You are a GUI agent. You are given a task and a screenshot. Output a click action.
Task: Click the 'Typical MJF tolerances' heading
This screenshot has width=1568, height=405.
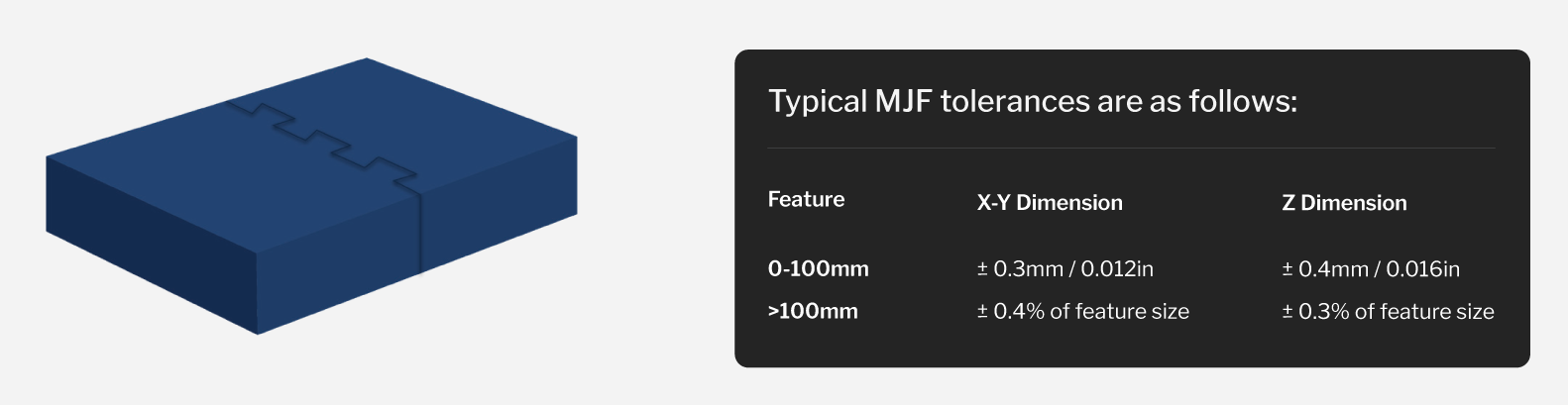click(1033, 101)
